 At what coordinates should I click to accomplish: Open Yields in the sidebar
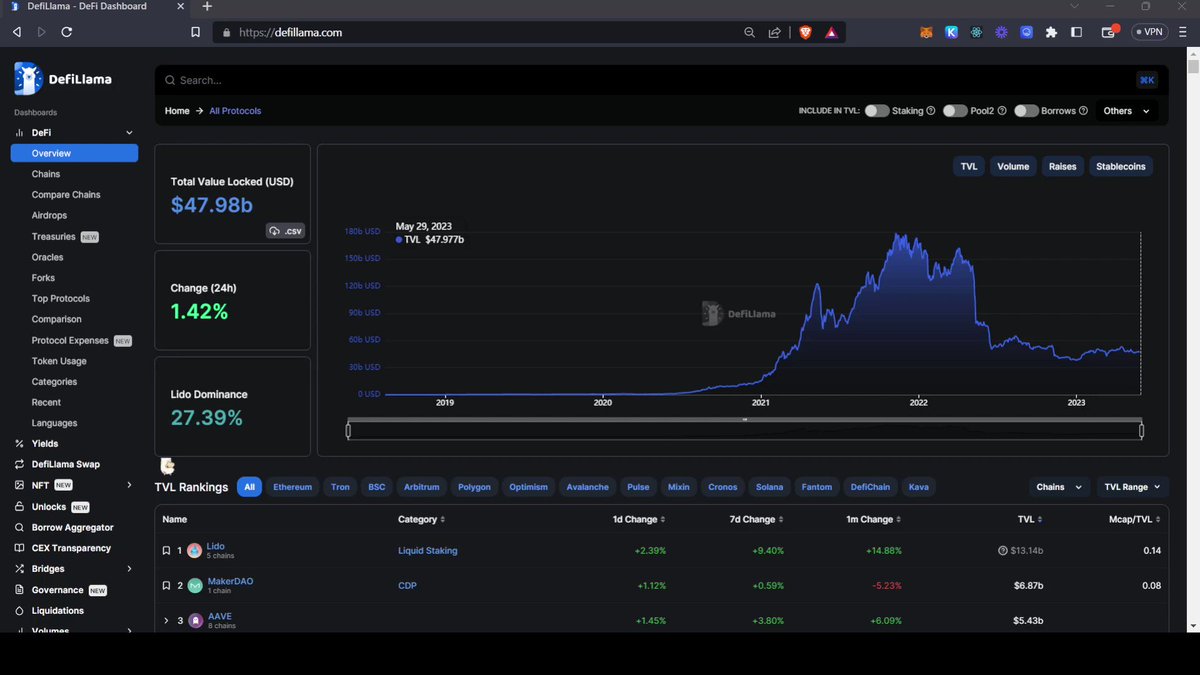coord(45,443)
